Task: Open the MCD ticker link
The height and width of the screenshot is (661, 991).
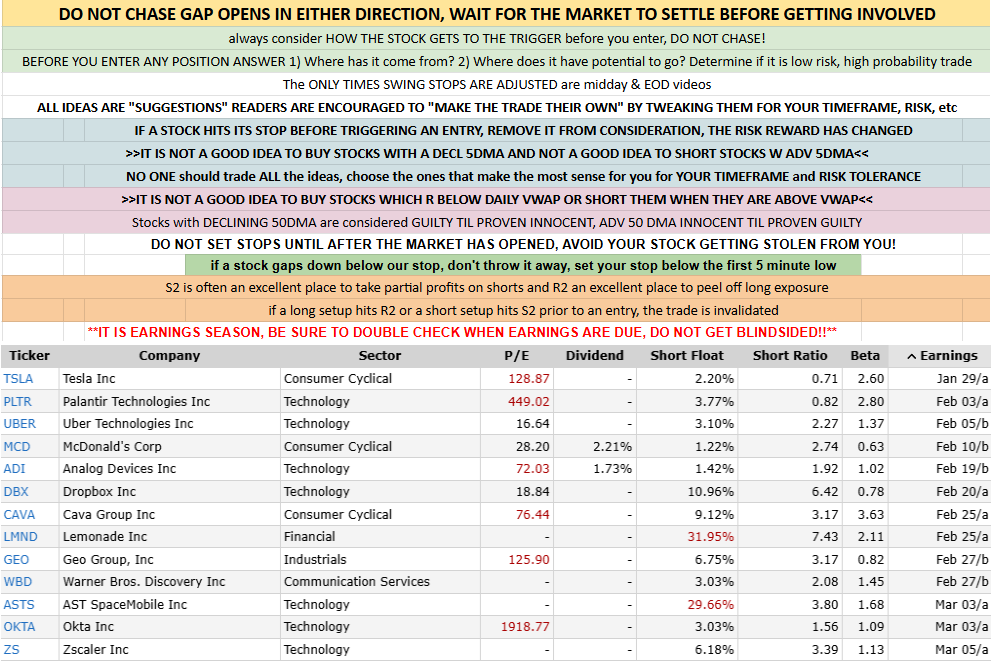Action: pos(17,446)
